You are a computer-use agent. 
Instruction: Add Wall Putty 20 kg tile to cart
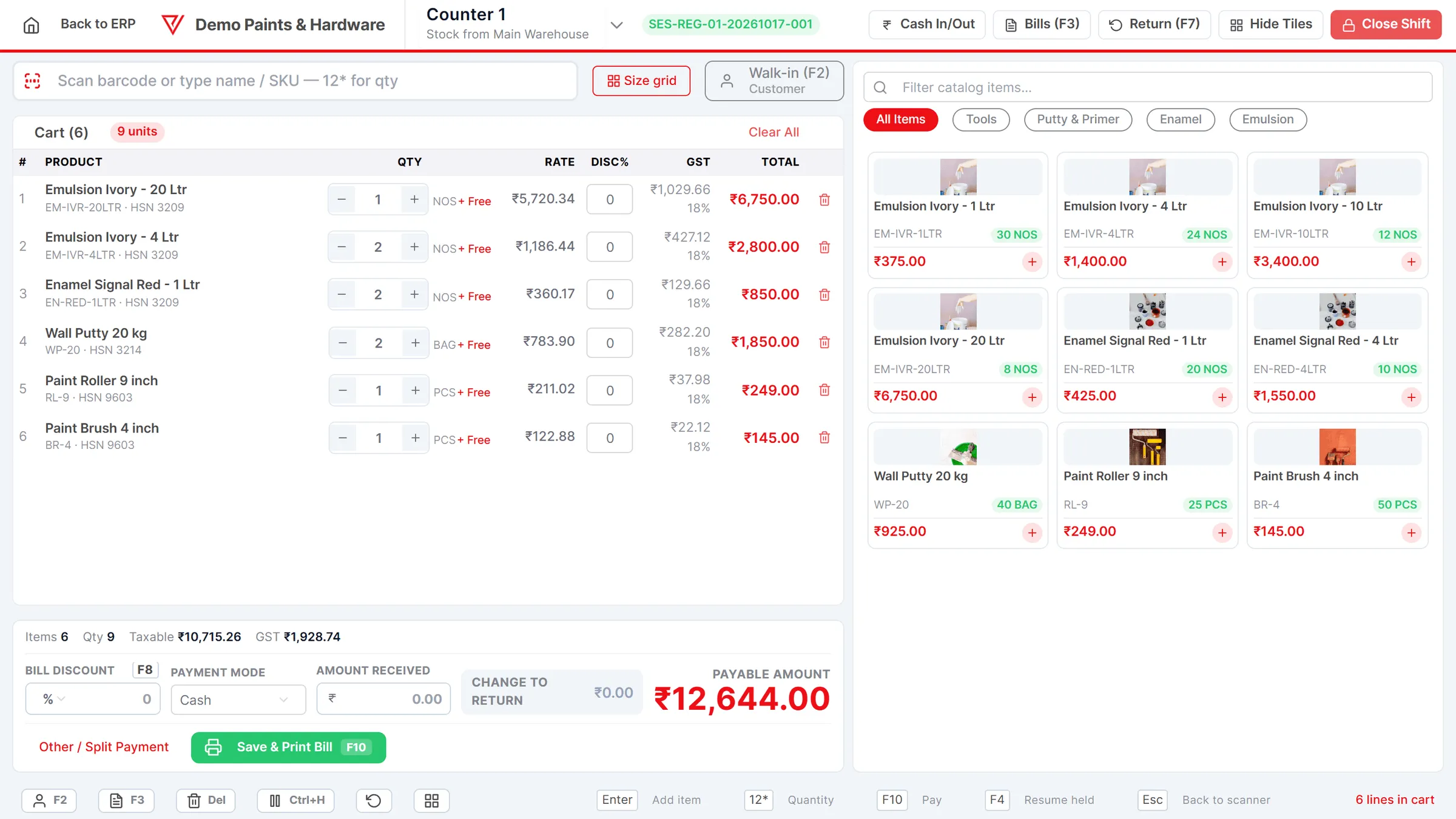tap(1032, 533)
